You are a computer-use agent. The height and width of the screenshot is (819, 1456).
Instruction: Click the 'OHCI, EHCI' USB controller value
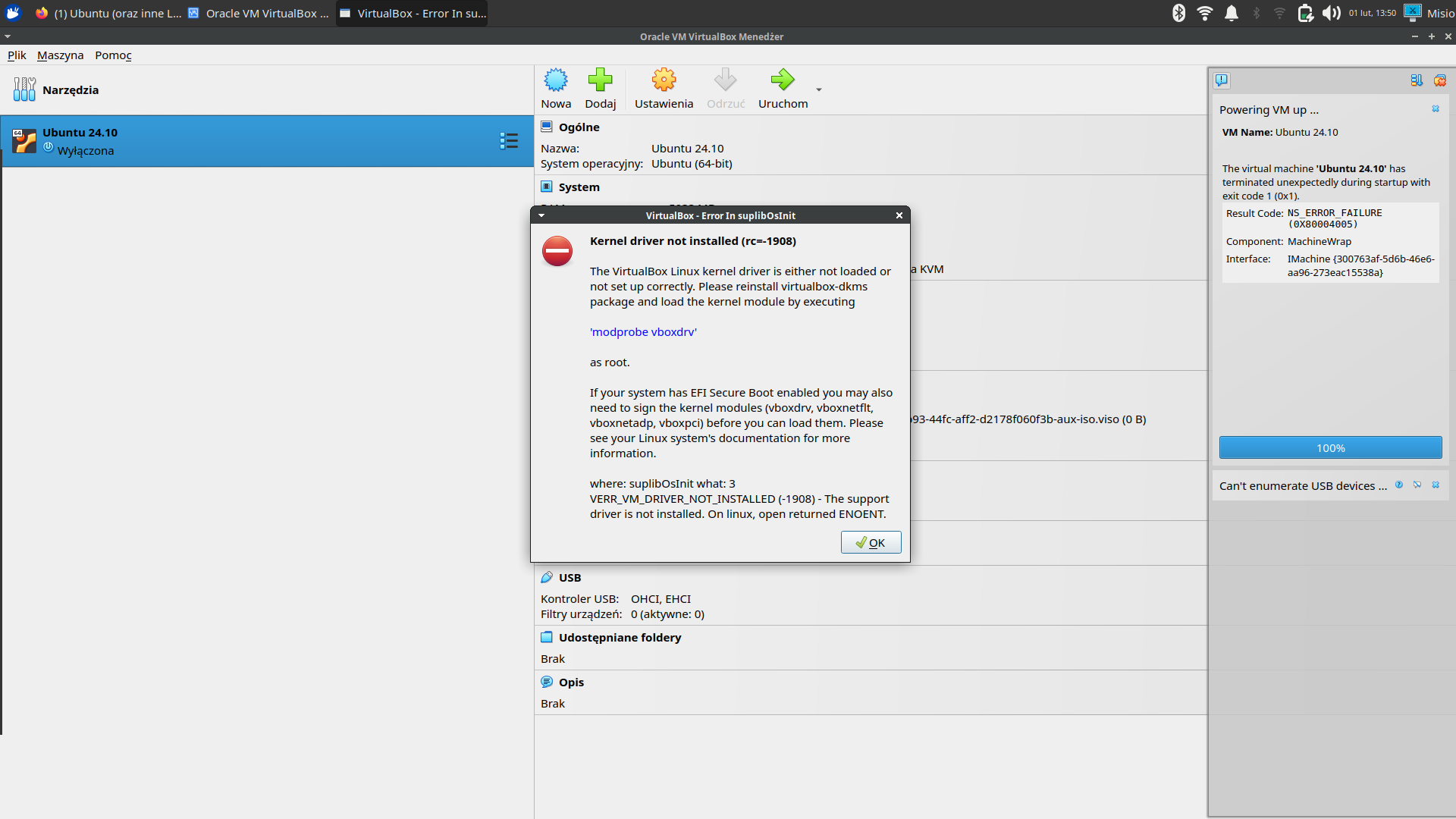pyautogui.click(x=661, y=599)
